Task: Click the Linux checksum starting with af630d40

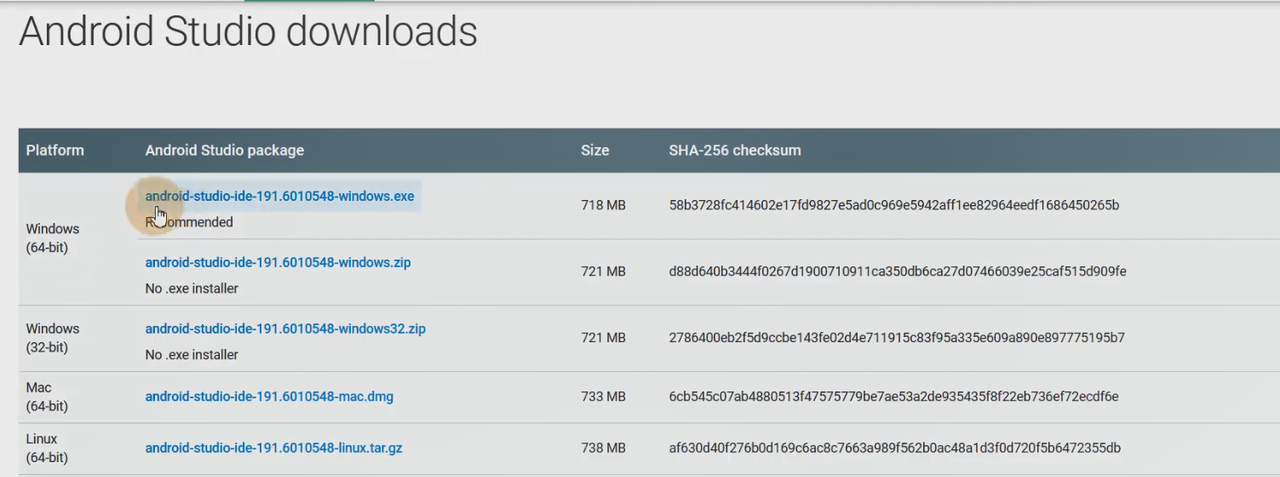Action: coord(894,448)
